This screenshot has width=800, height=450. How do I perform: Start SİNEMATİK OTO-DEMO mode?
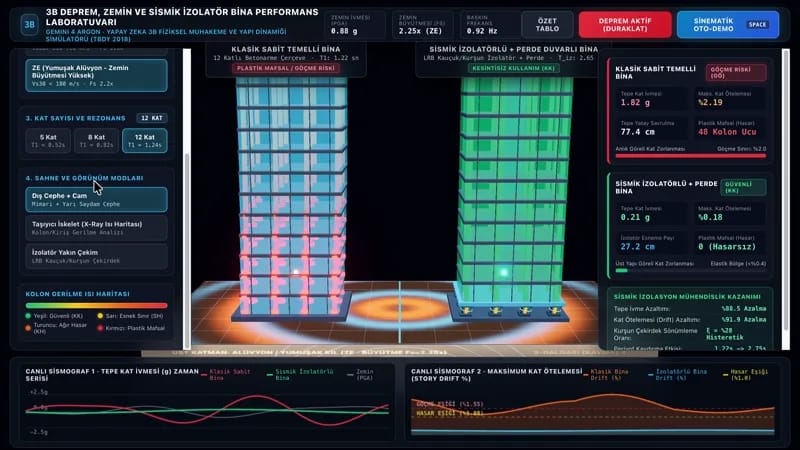[728, 24]
